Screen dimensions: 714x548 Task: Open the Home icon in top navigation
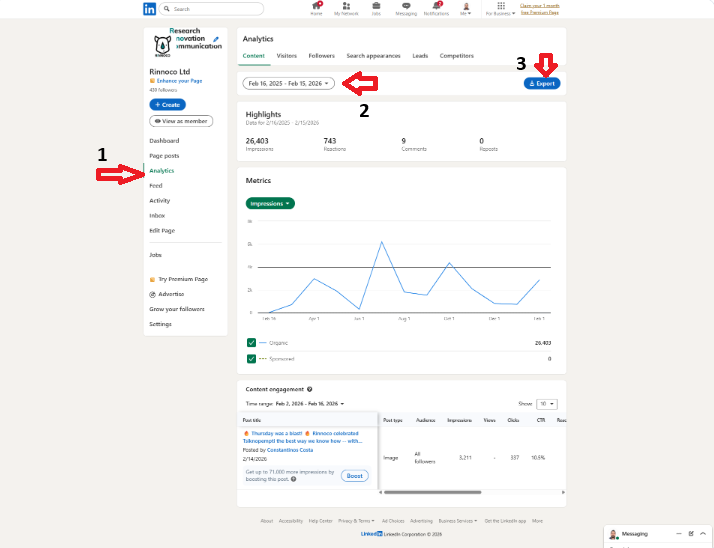(316, 6)
